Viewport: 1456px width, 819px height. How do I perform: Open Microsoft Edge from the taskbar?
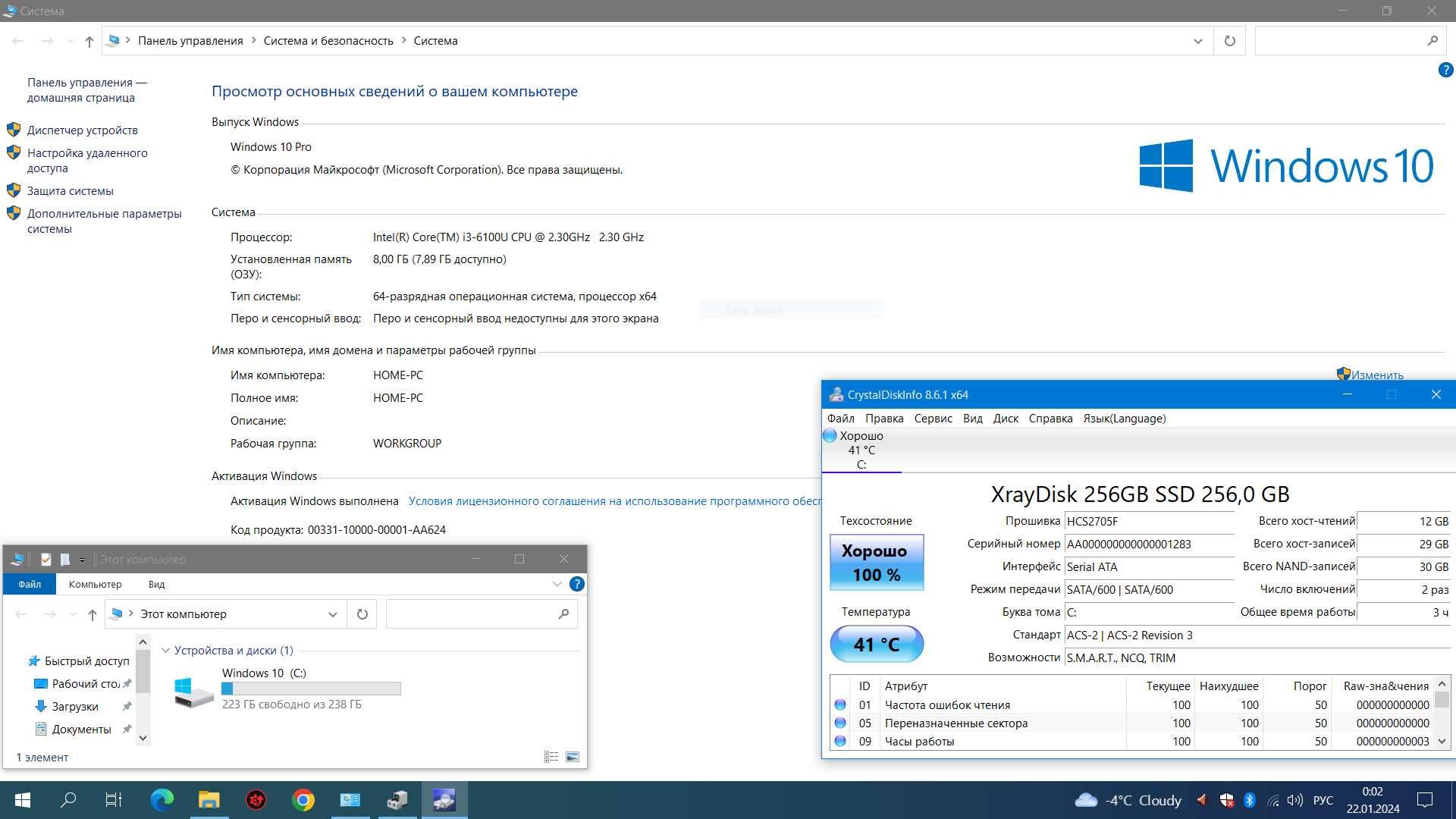click(162, 800)
